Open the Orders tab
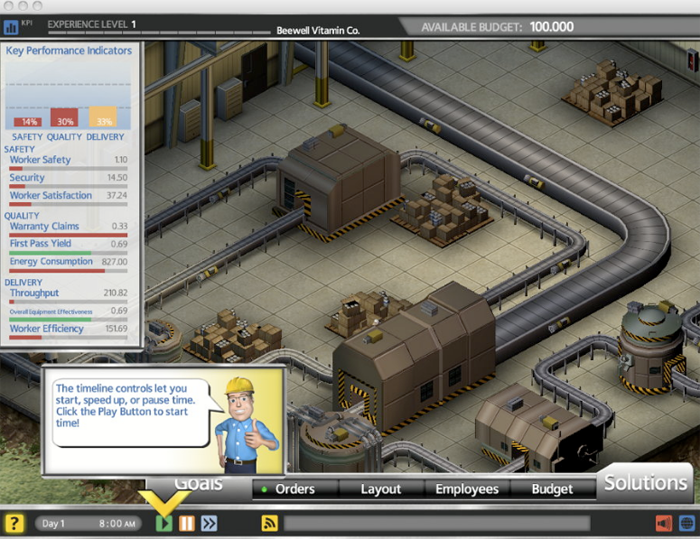 [294, 489]
